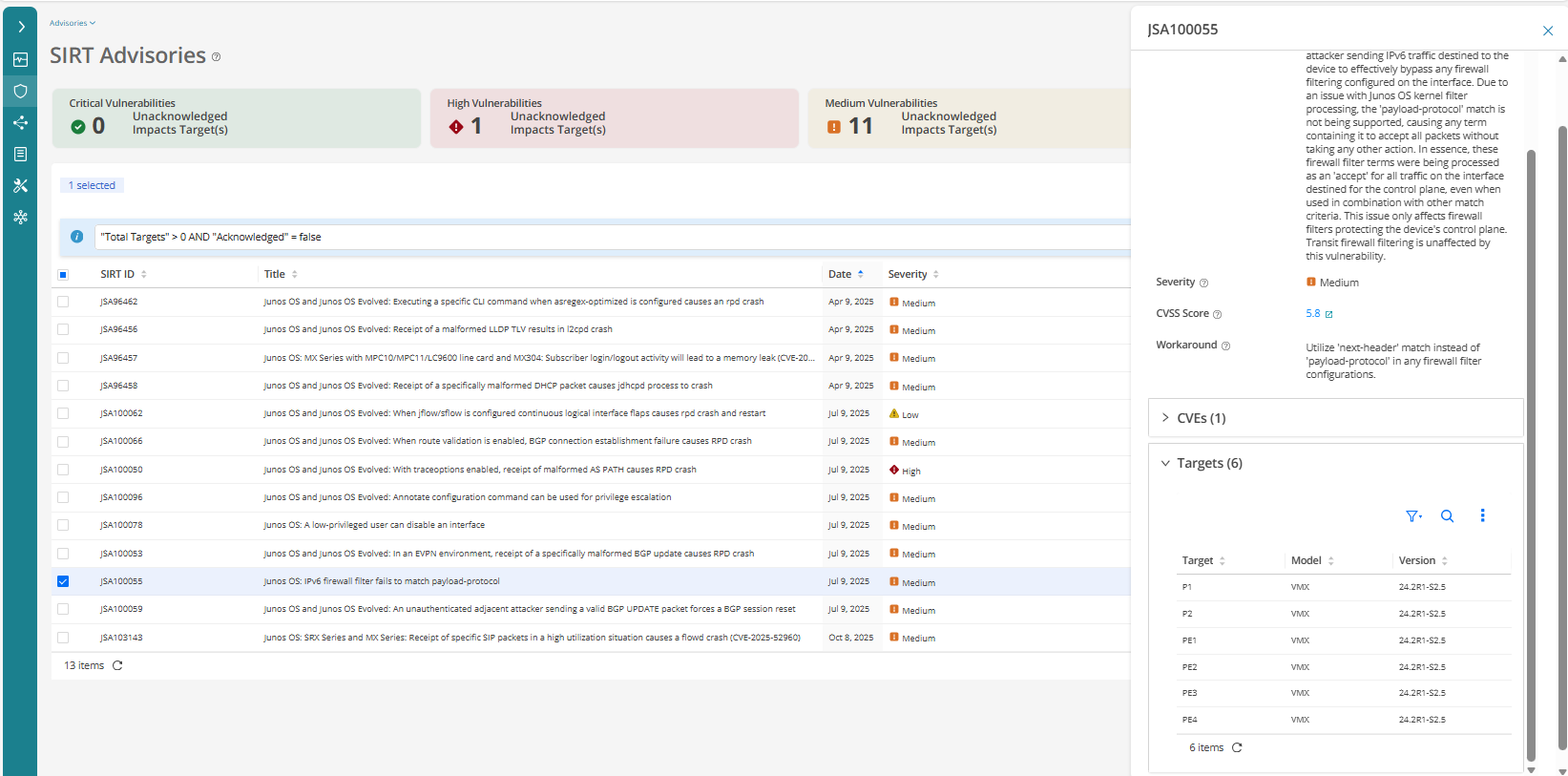Click the filter icon in Targets panel
This screenshot has width=1568, height=776.
[x=1412, y=516]
